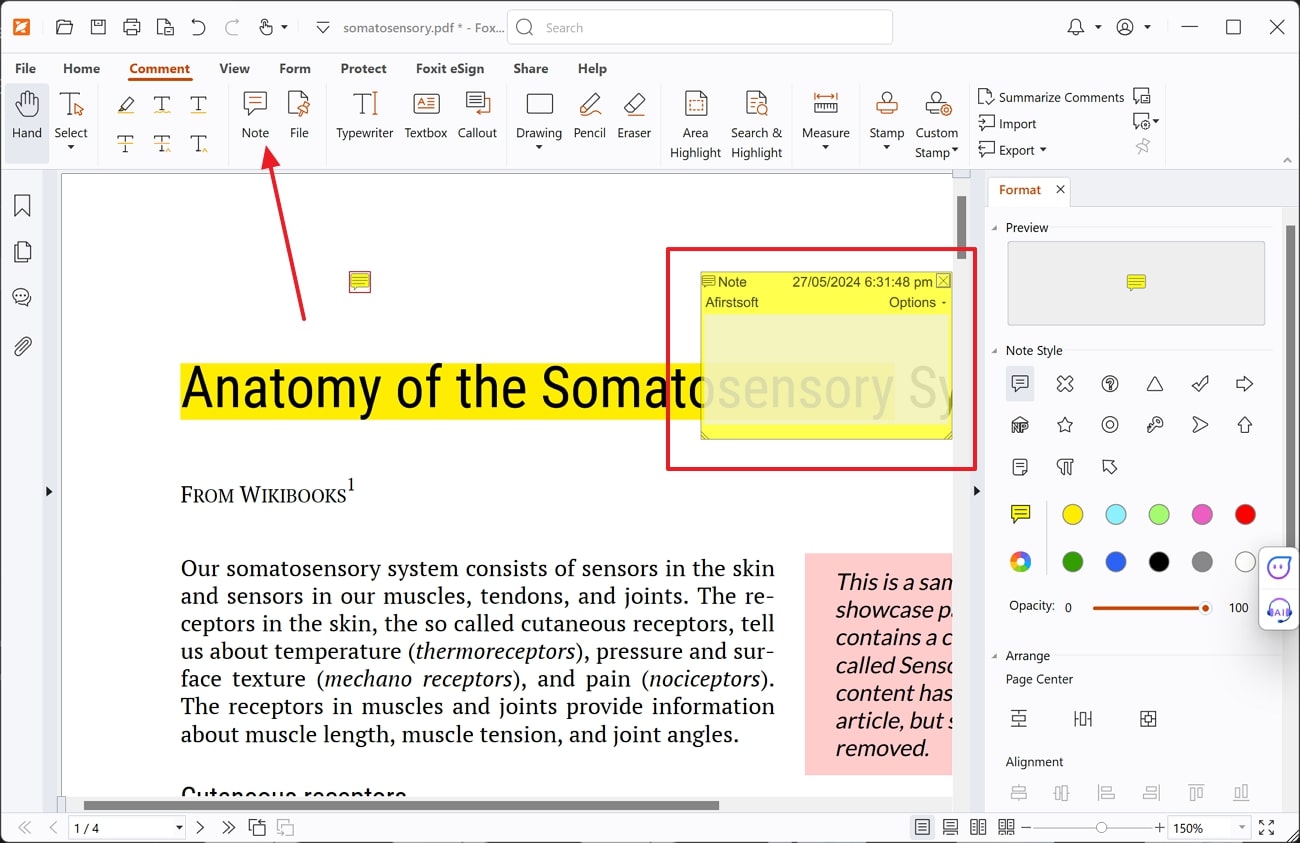Choose the paragraph note style
The width and height of the screenshot is (1300, 843).
(1065, 467)
